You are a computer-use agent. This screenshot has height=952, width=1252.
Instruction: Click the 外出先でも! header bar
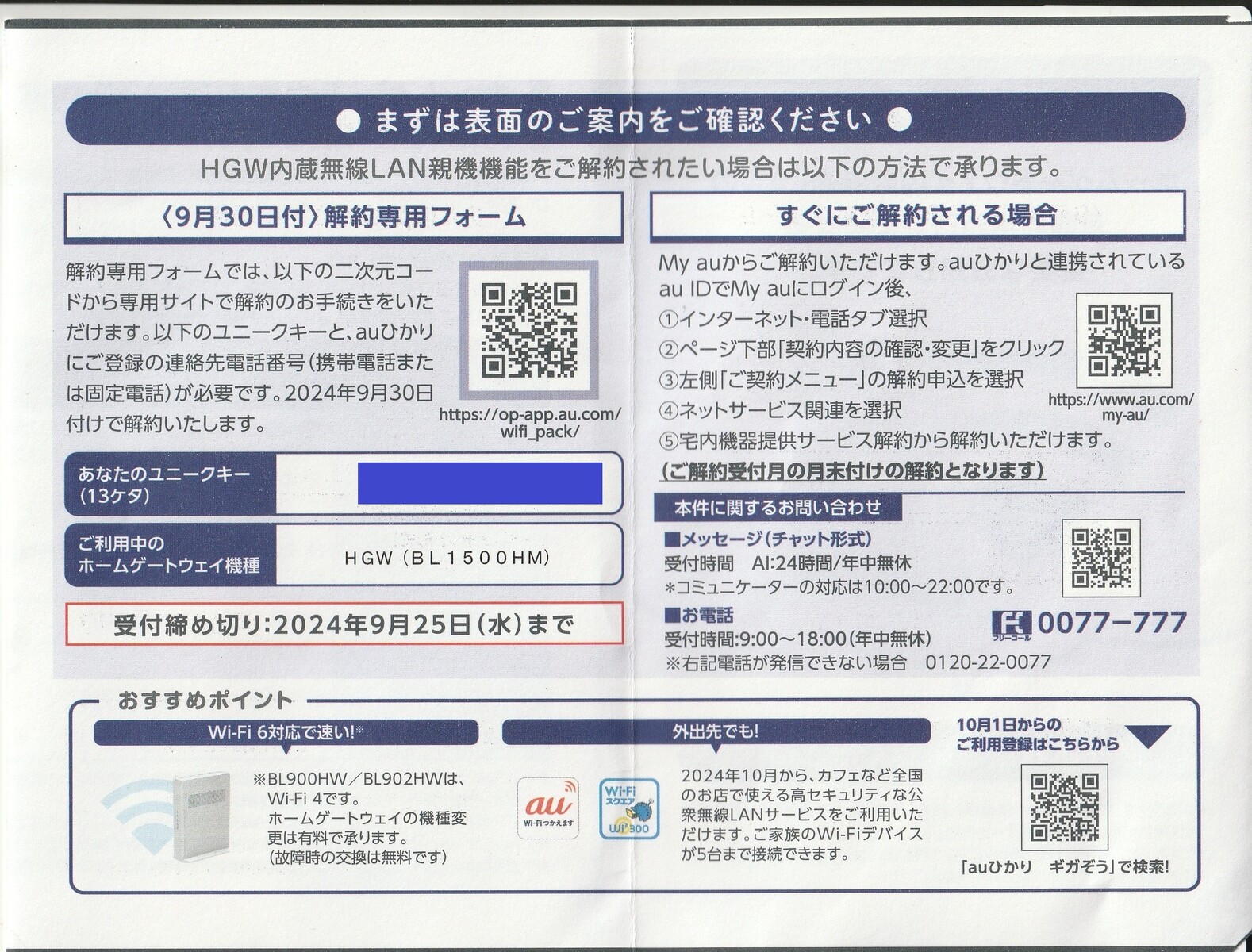pos(716,732)
